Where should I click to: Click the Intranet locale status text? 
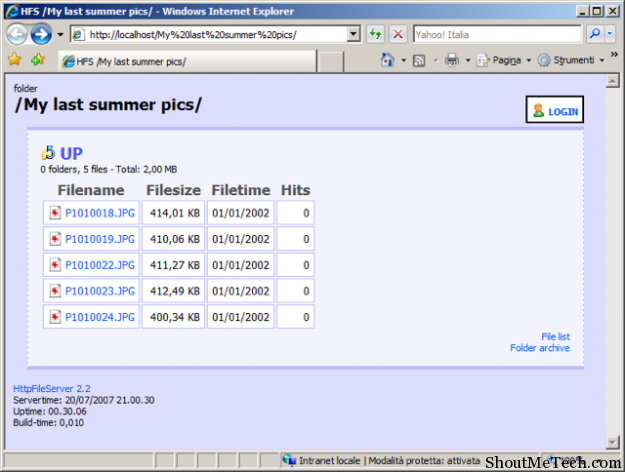pos(330,461)
